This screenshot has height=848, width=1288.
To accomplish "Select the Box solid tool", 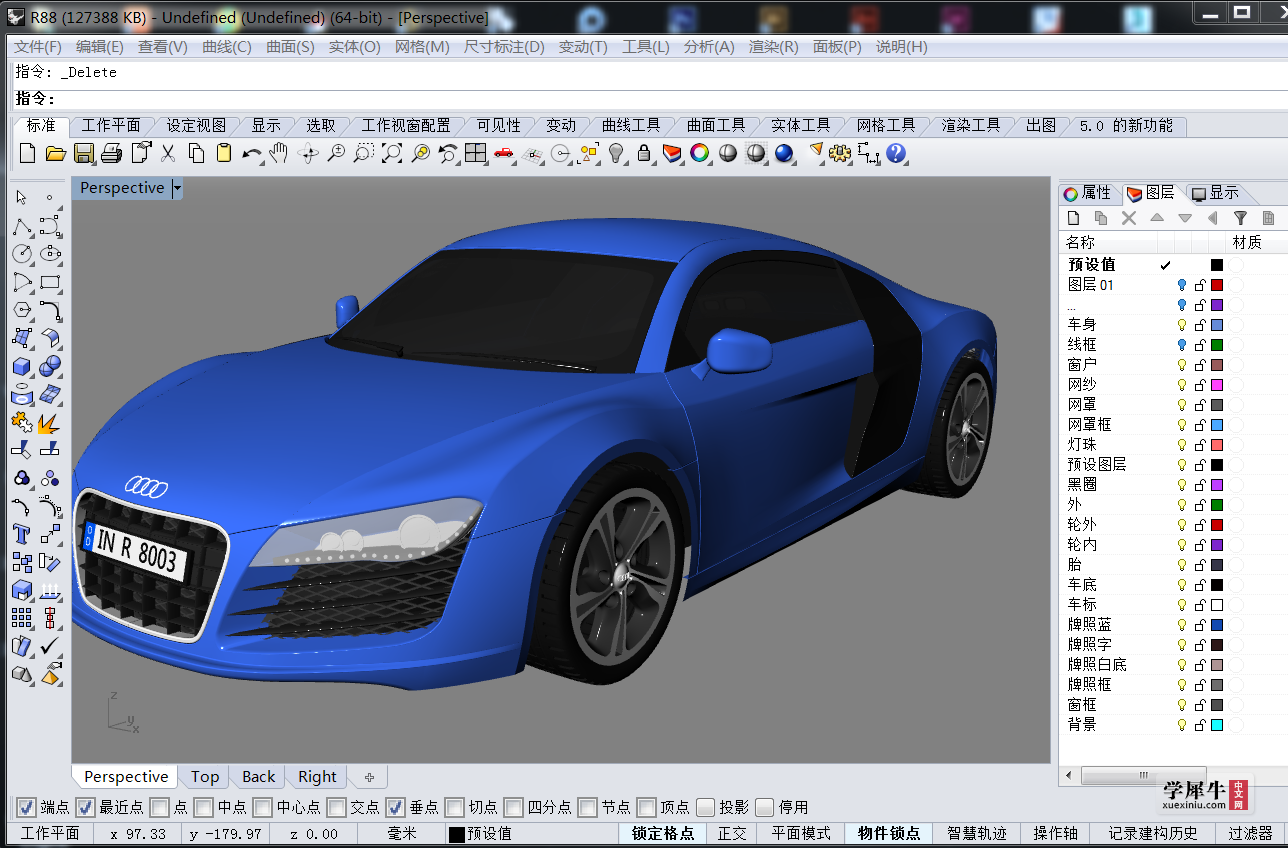I will [x=22, y=366].
